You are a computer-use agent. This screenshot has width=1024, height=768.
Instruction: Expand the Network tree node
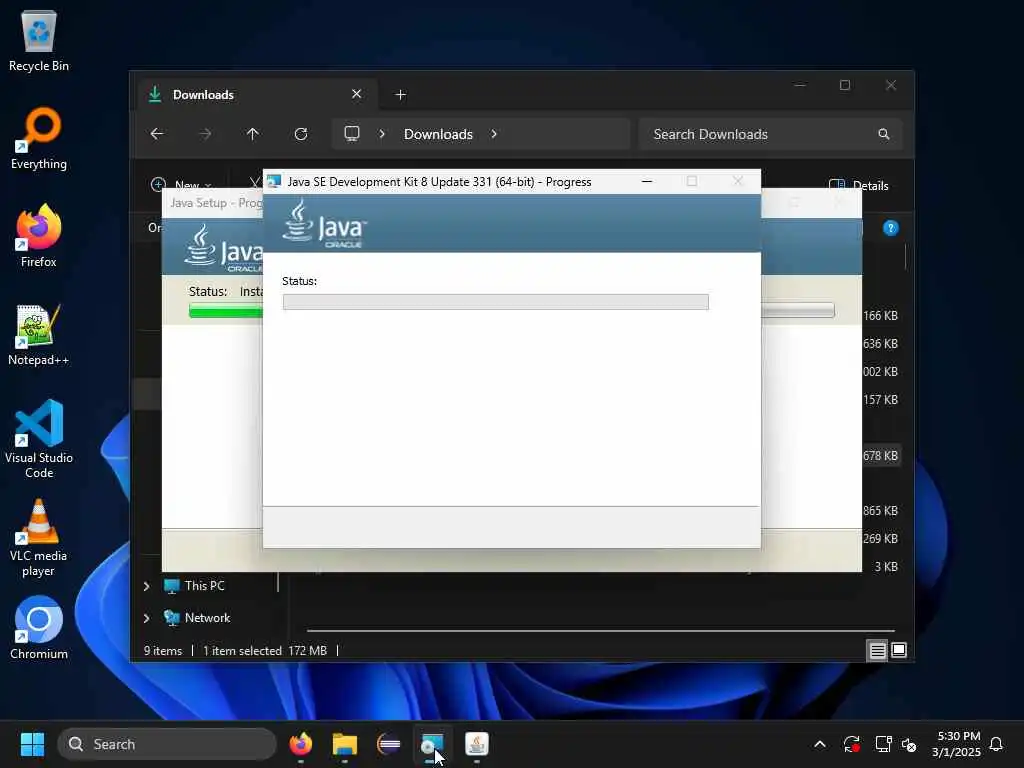click(146, 618)
